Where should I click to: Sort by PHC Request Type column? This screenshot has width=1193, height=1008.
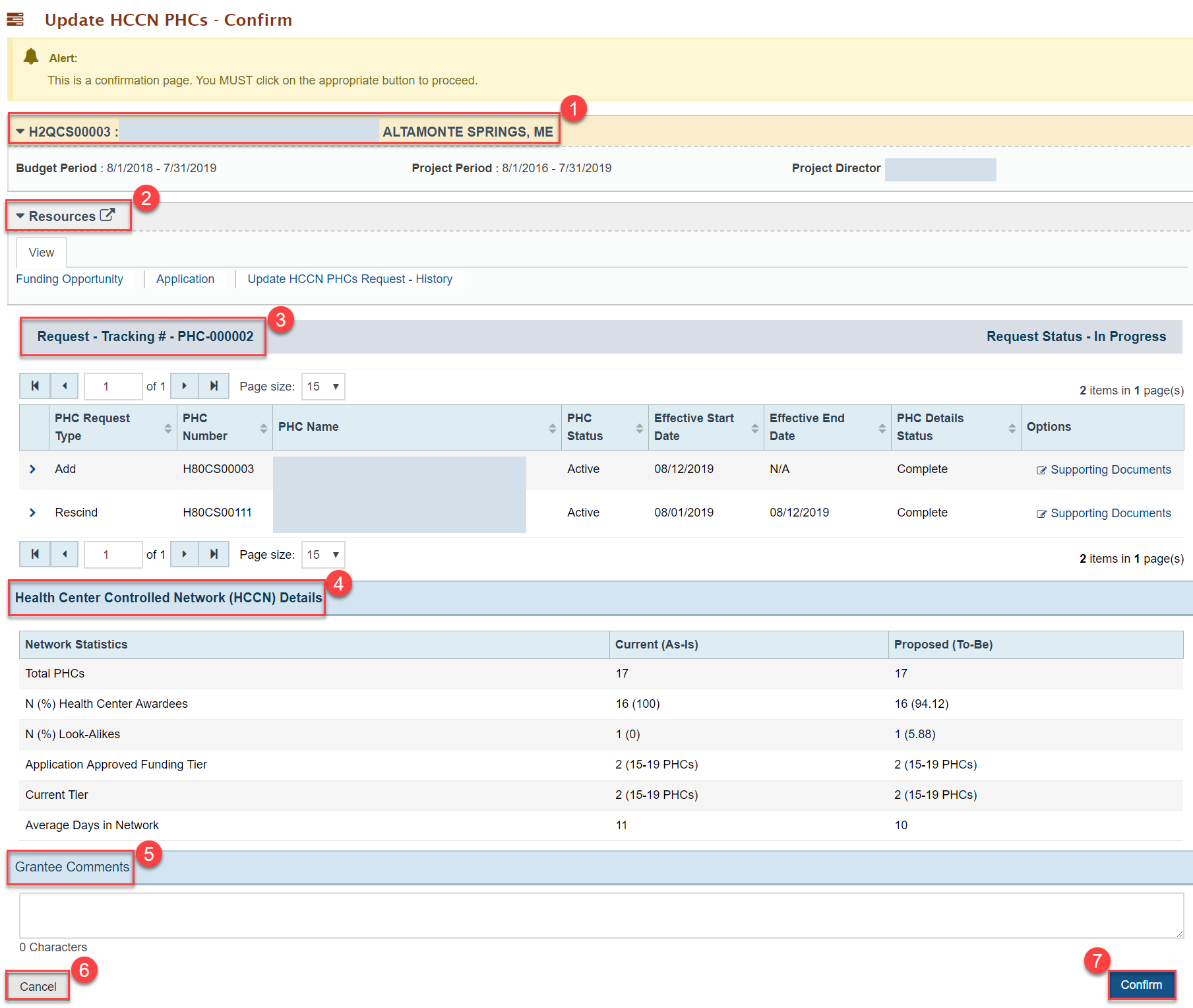coord(168,428)
